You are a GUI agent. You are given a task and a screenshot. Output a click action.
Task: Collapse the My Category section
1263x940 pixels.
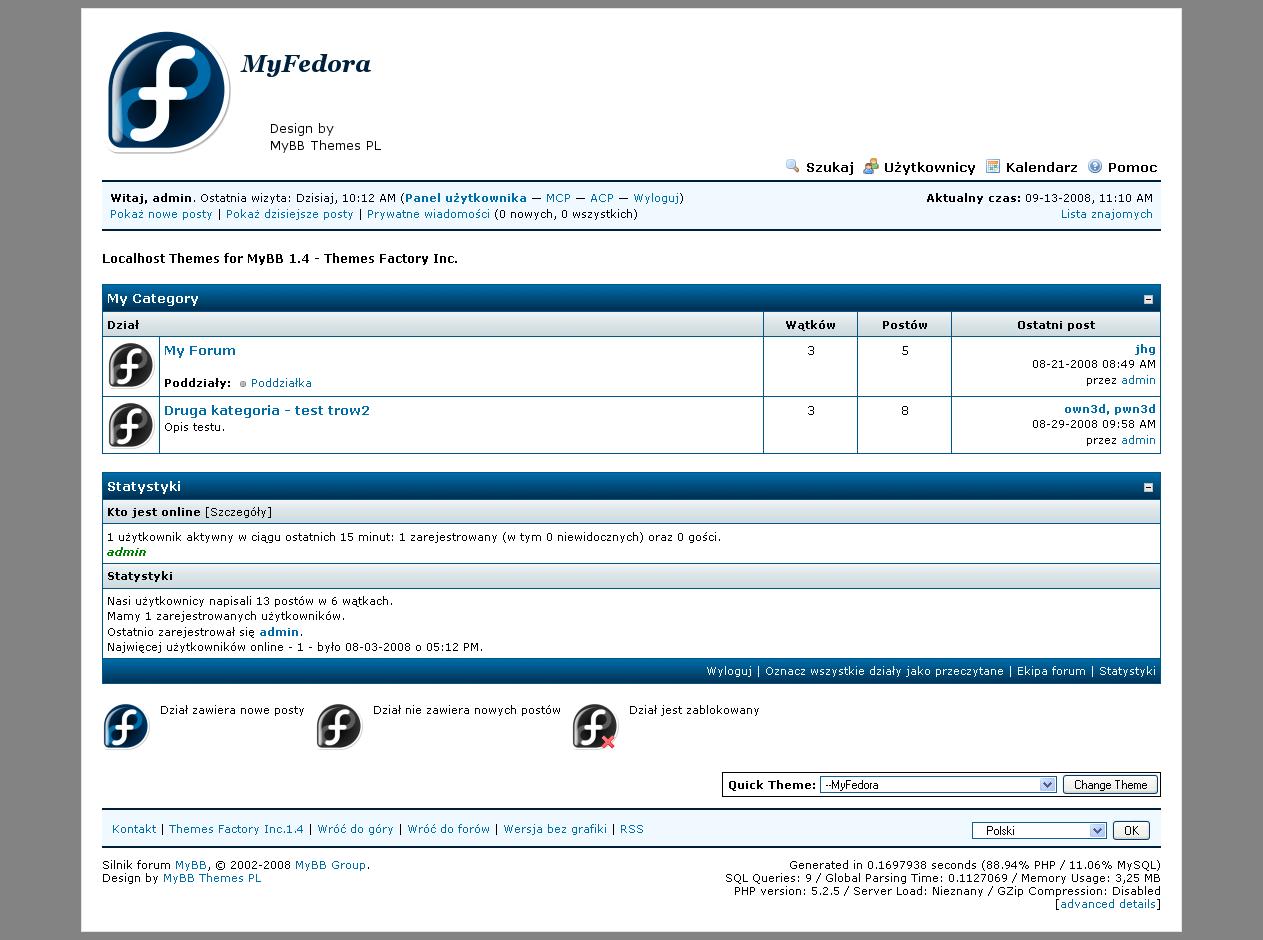coord(1148,299)
